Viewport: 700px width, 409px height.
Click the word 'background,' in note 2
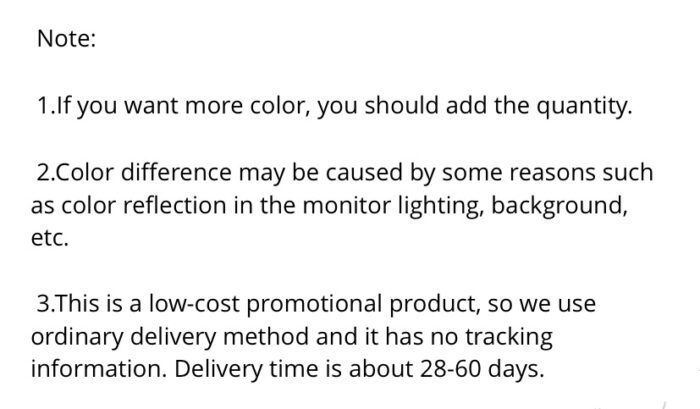(x=559, y=207)
